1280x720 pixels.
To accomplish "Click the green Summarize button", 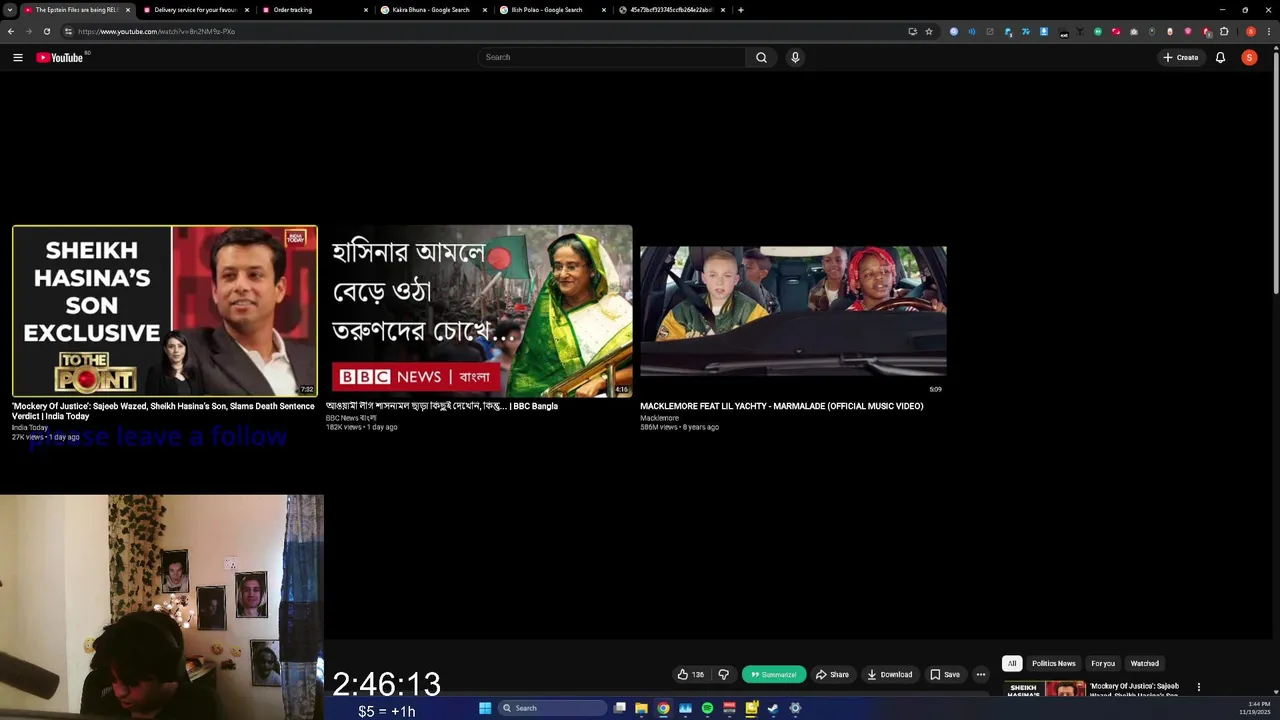I will pyautogui.click(x=774, y=674).
